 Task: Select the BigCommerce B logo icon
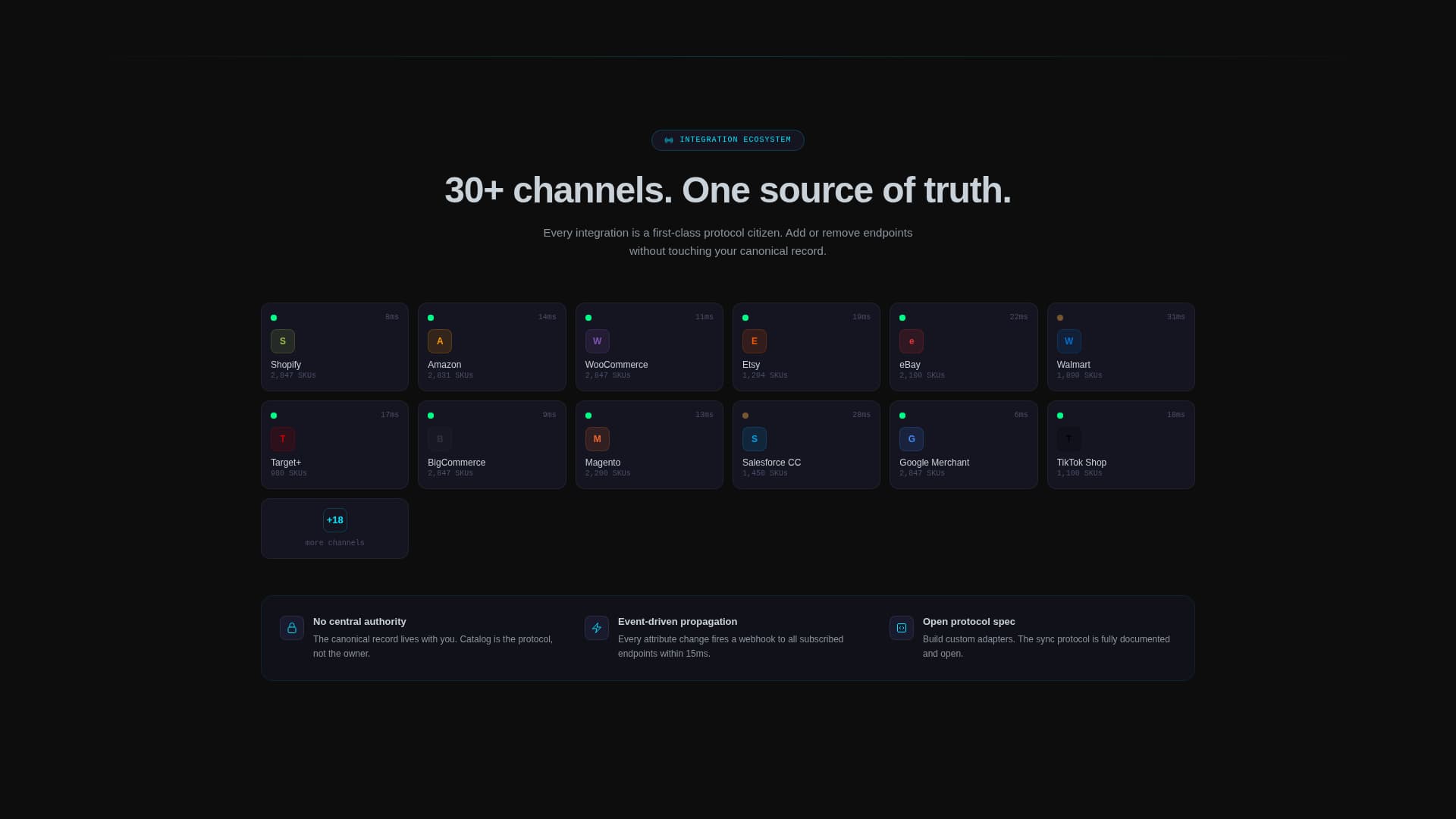(440, 439)
